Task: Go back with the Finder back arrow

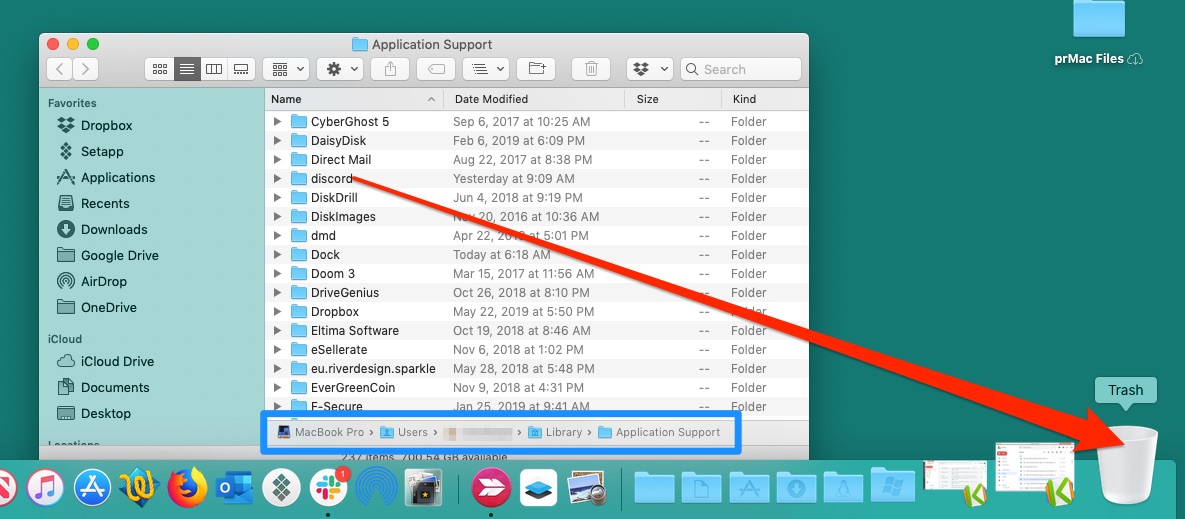Action: click(x=60, y=69)
